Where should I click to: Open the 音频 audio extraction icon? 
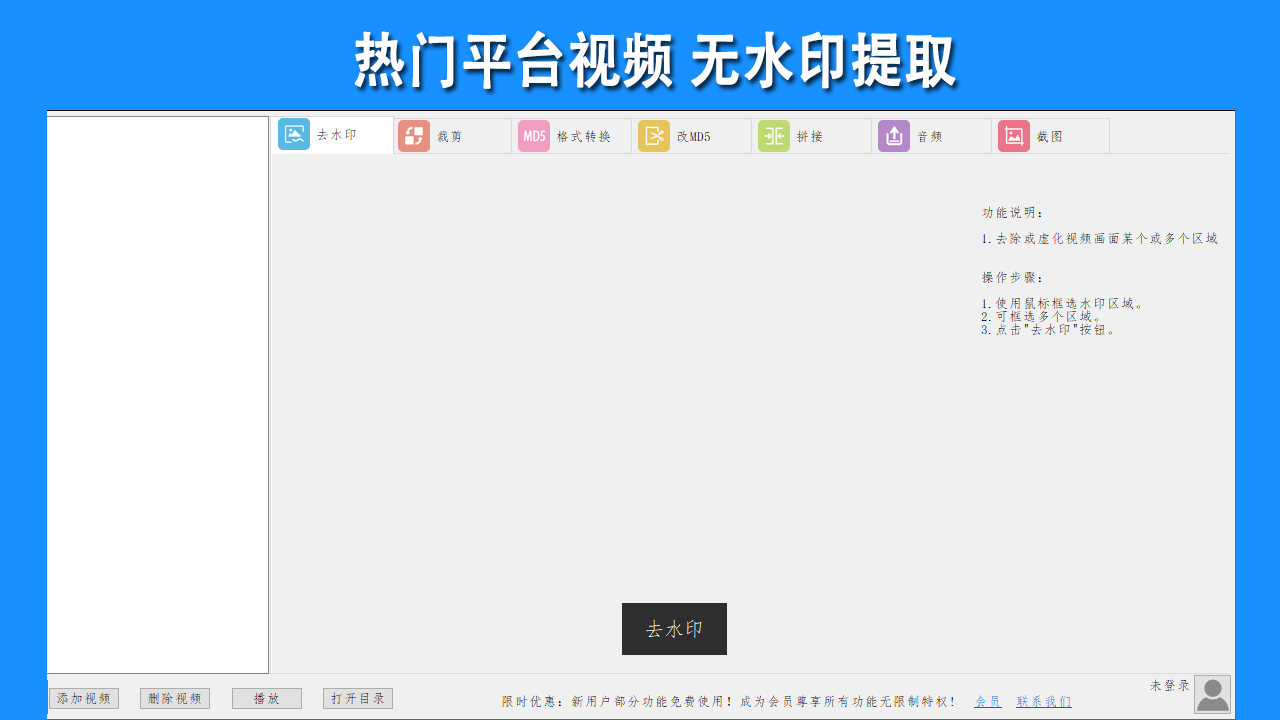tap(893, 134)
